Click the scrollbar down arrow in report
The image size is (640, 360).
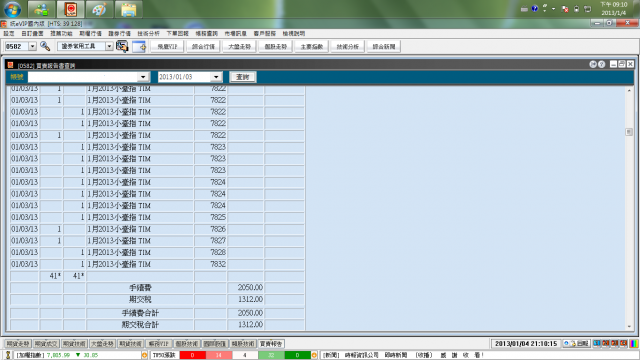click(629, 327)
